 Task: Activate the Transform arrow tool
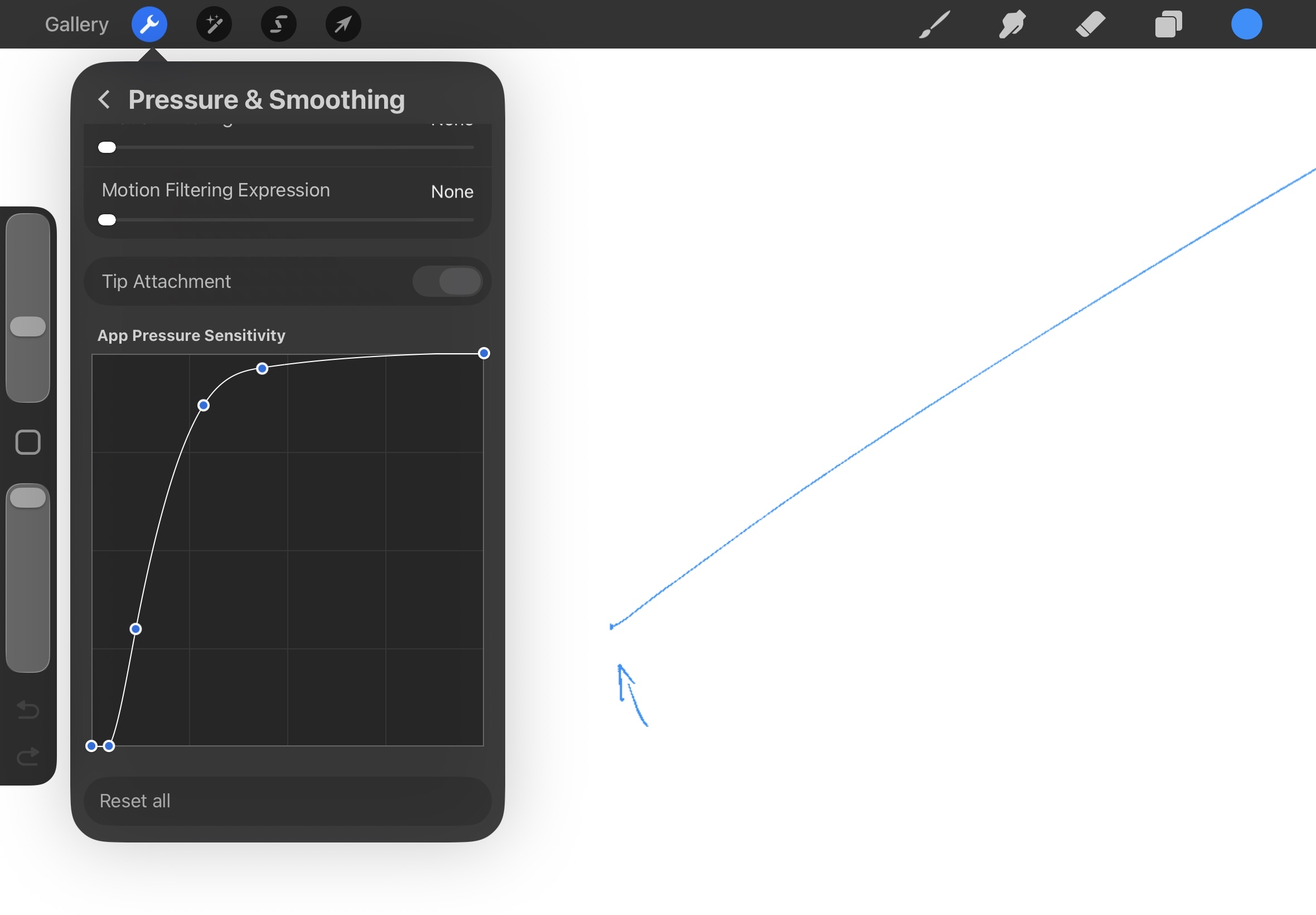(343, 24)
